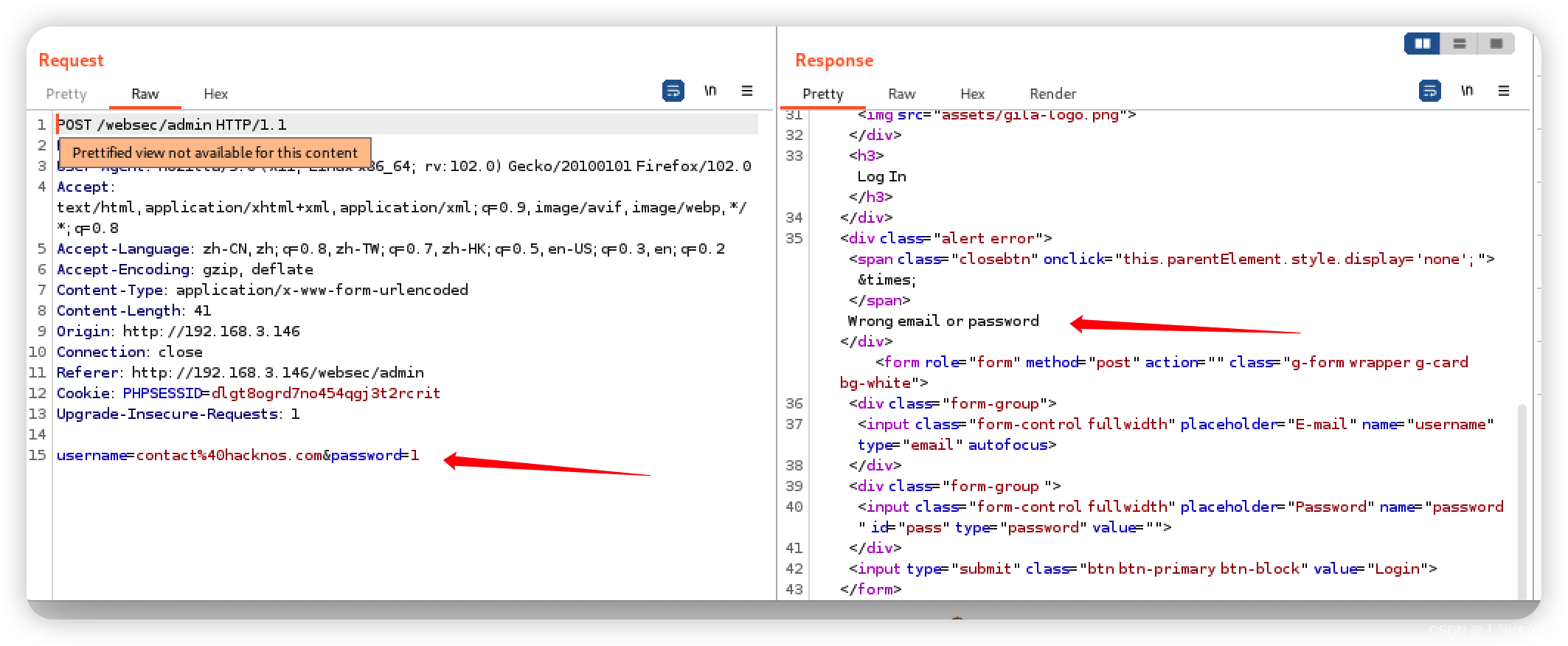Switch to Raw tab in Response panel
Viewport: 1568px width, 646px height.
coord(902,94)
